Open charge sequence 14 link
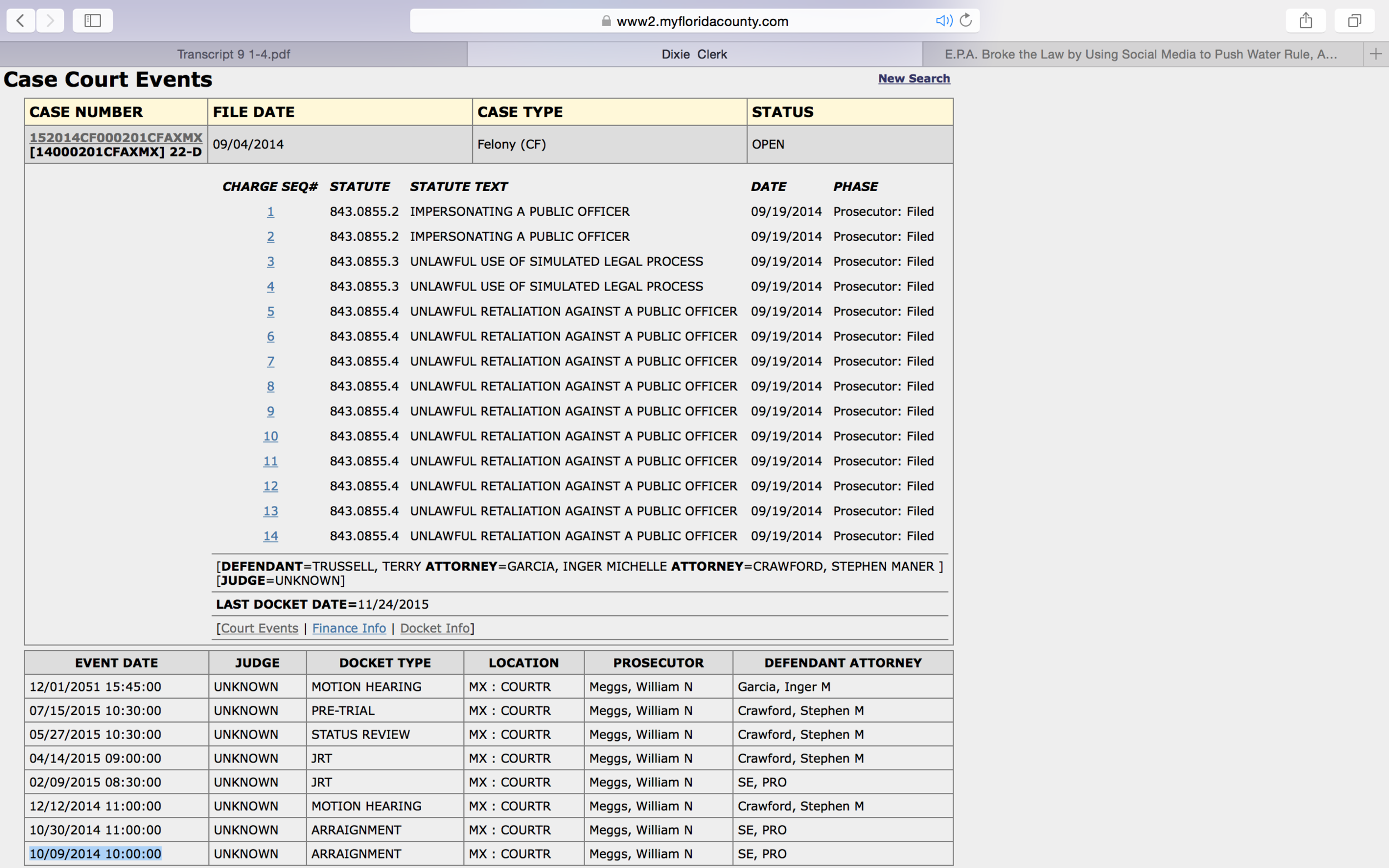The width and height of the screenshot is (1389, 868). point(271,536)
